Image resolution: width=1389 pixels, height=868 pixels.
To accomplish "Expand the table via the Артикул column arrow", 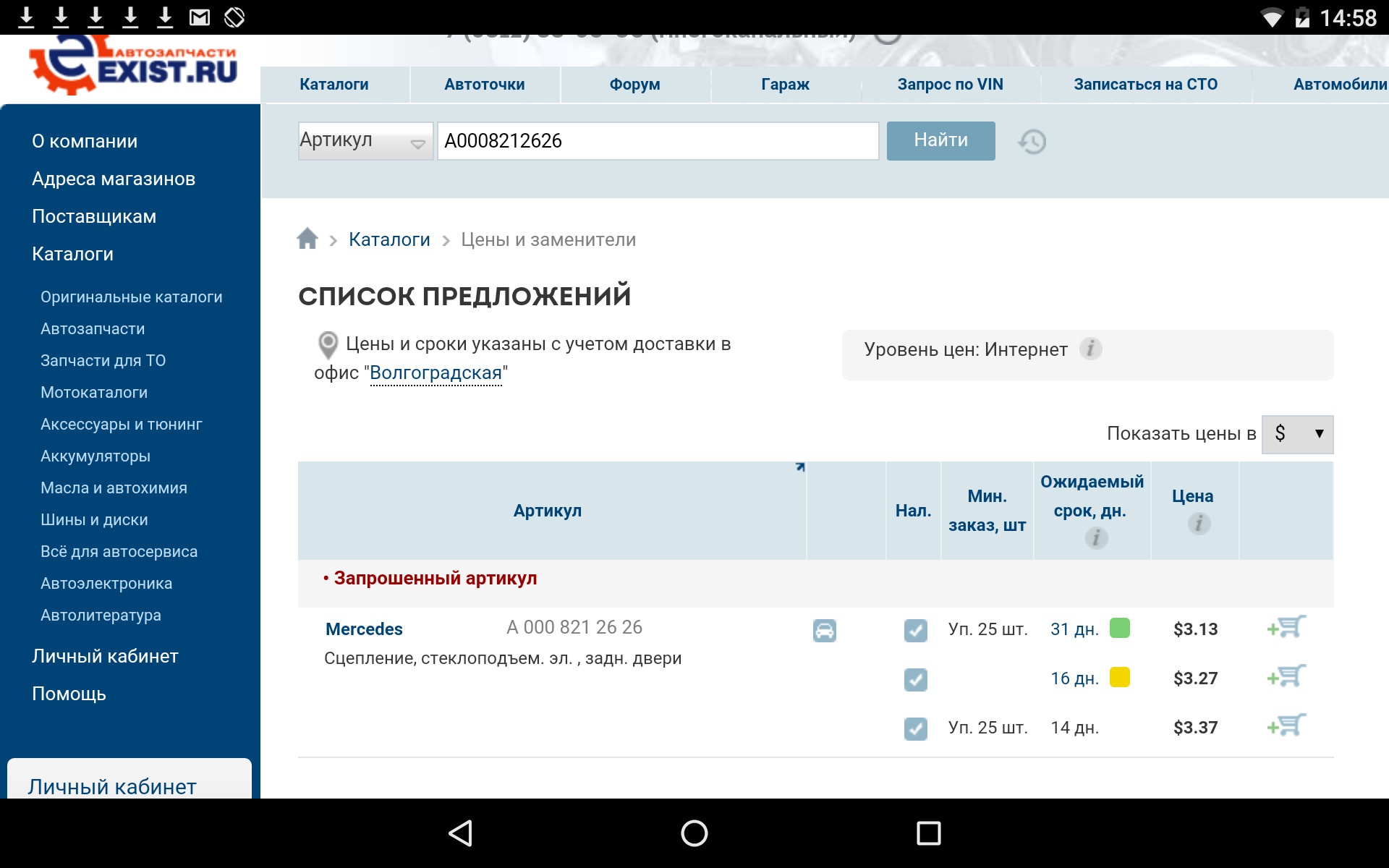I will pyautogui.click(x=800, y=467).
